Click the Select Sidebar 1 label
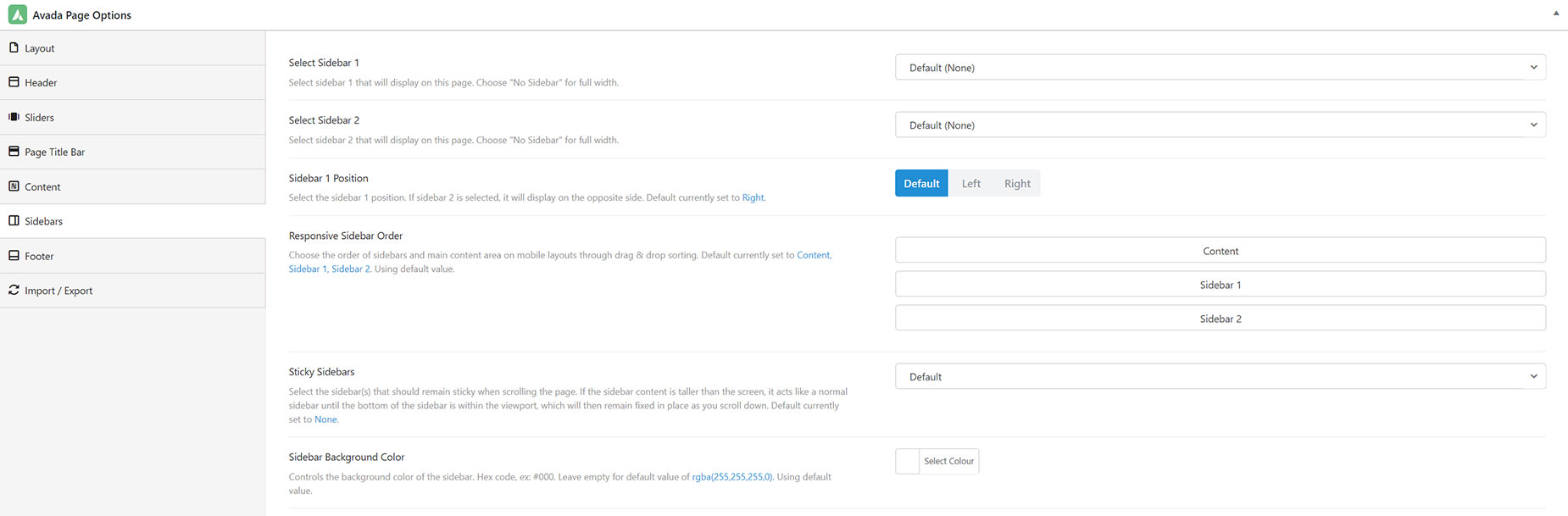The height and width of the screenshot is (516, 1568). tap(324, 63)
